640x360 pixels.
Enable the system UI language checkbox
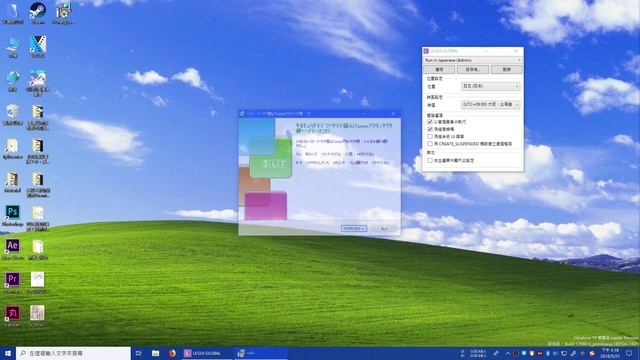pyautogui.click(x=430, y=136)
